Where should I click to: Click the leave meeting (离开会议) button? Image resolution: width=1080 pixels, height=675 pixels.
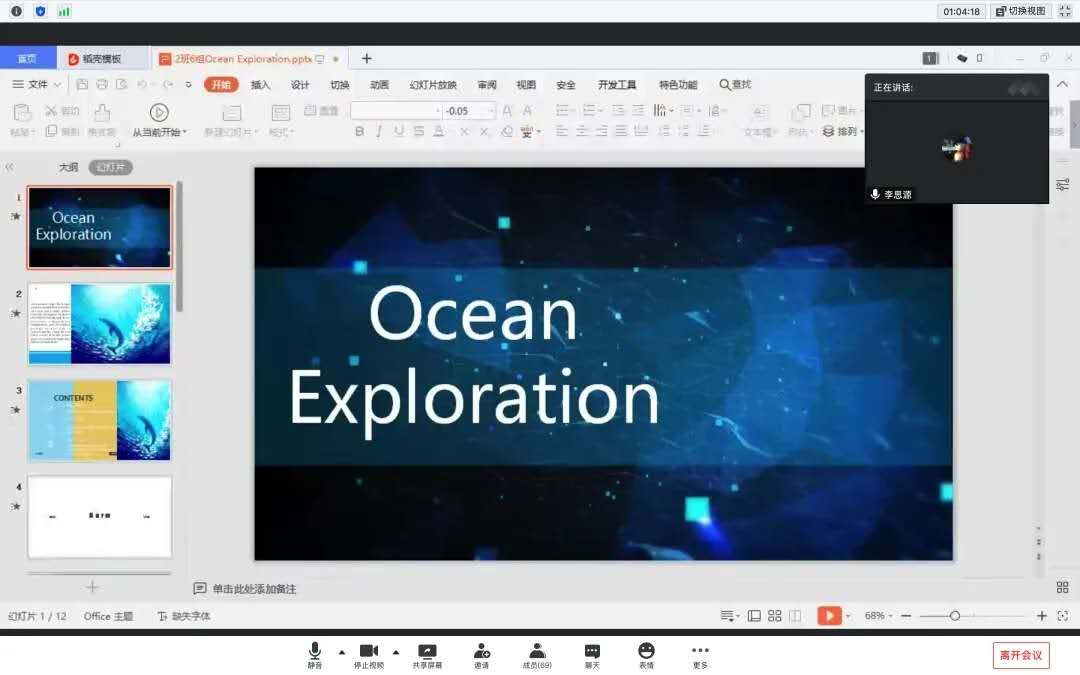(x=1021, y=655)
